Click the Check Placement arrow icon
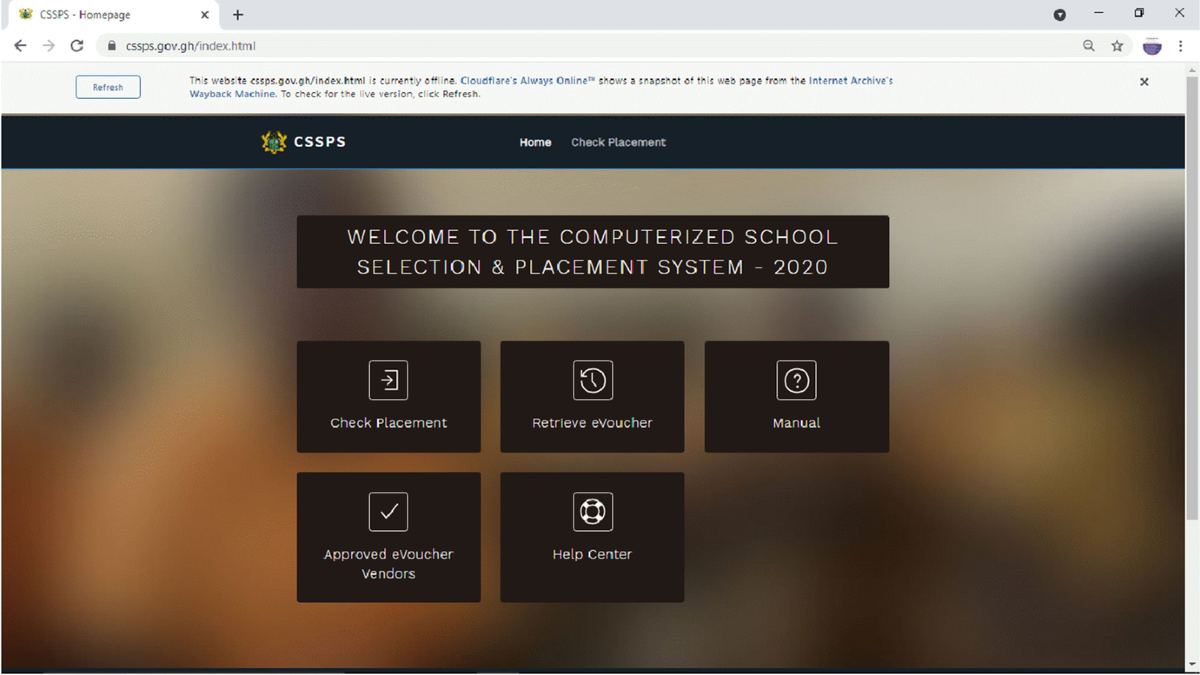The height and width of the screenshot is (675, 1200). click(388, 381)
